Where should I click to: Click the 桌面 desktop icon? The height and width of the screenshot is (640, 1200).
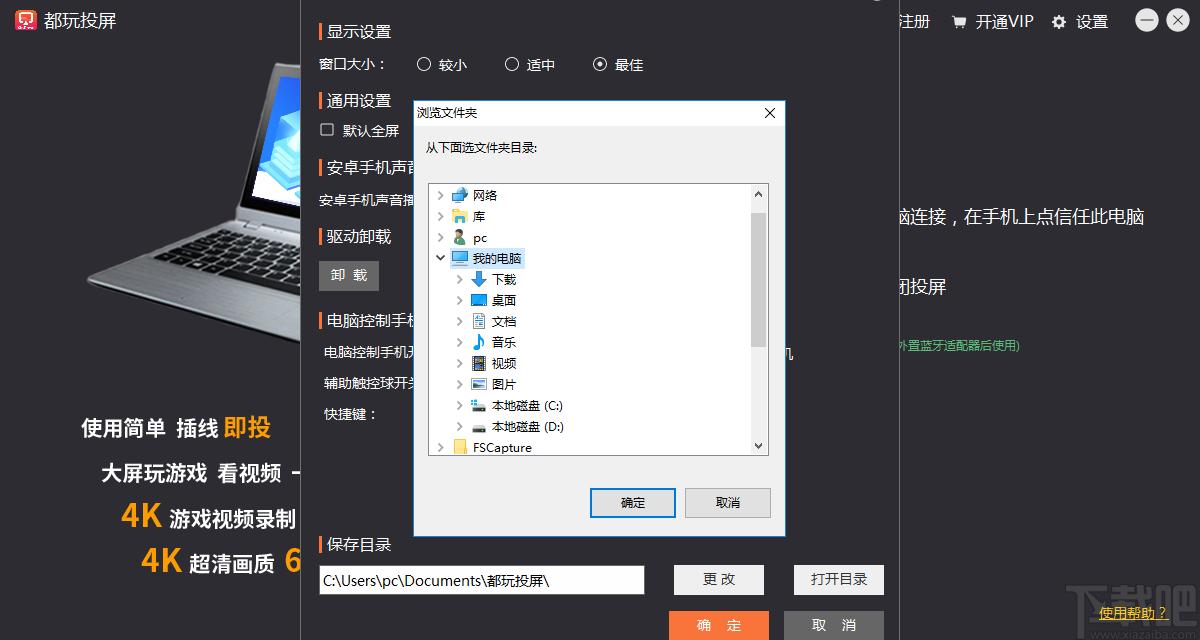tap(479, 300)
